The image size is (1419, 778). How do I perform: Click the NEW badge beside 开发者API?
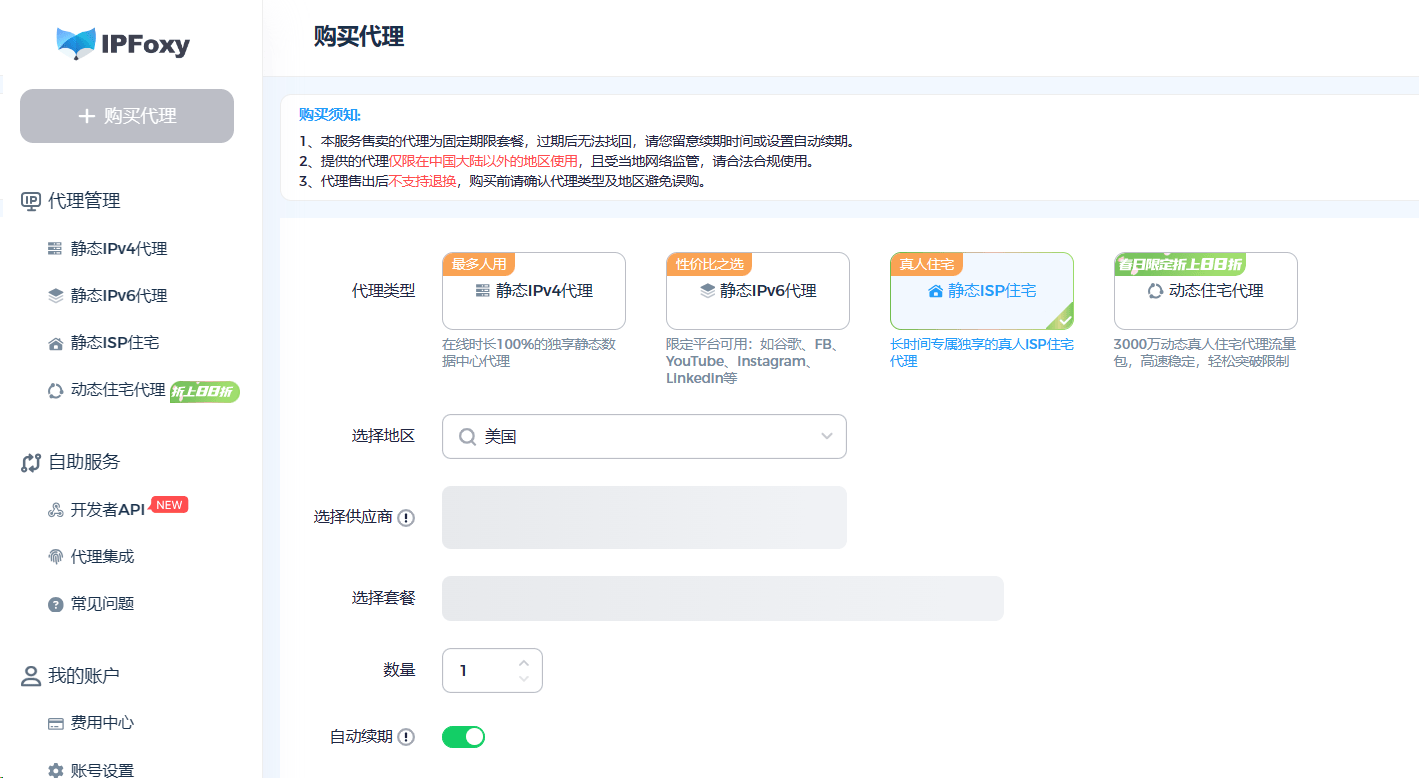coord(169,505)
